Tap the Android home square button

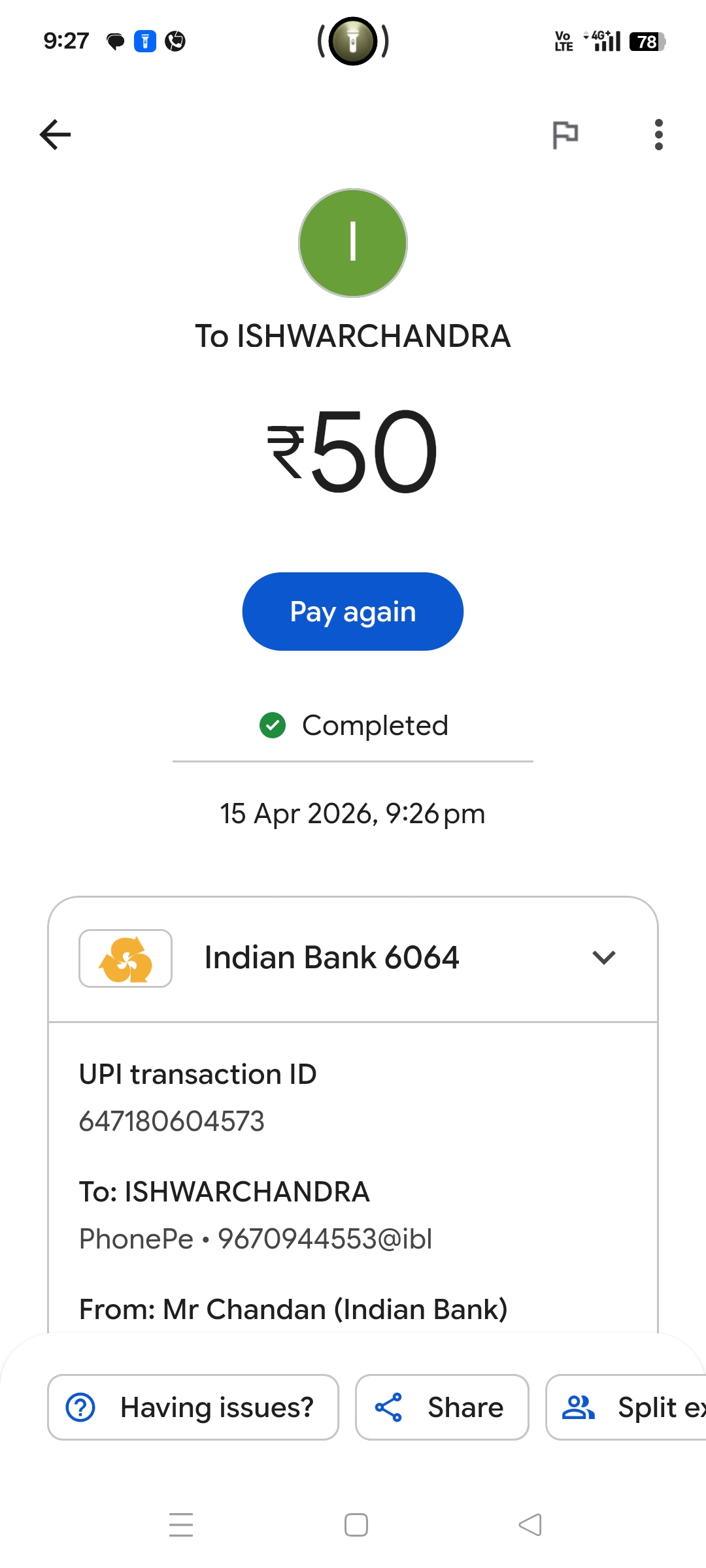pyautogui.click(x=356, y=1525)
